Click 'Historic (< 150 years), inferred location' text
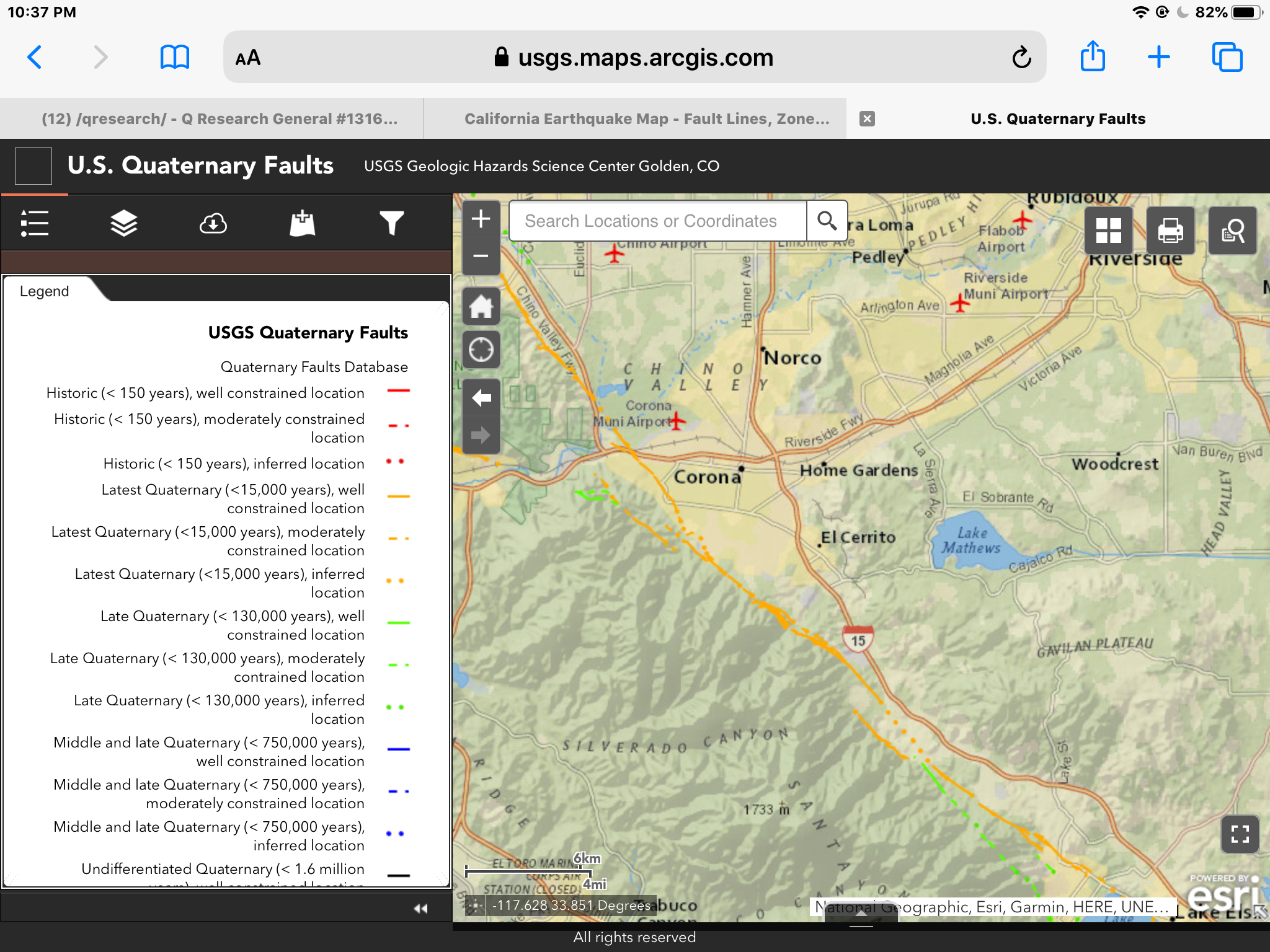The height and width of the screenshot is (952, 1270). [234, 464]
